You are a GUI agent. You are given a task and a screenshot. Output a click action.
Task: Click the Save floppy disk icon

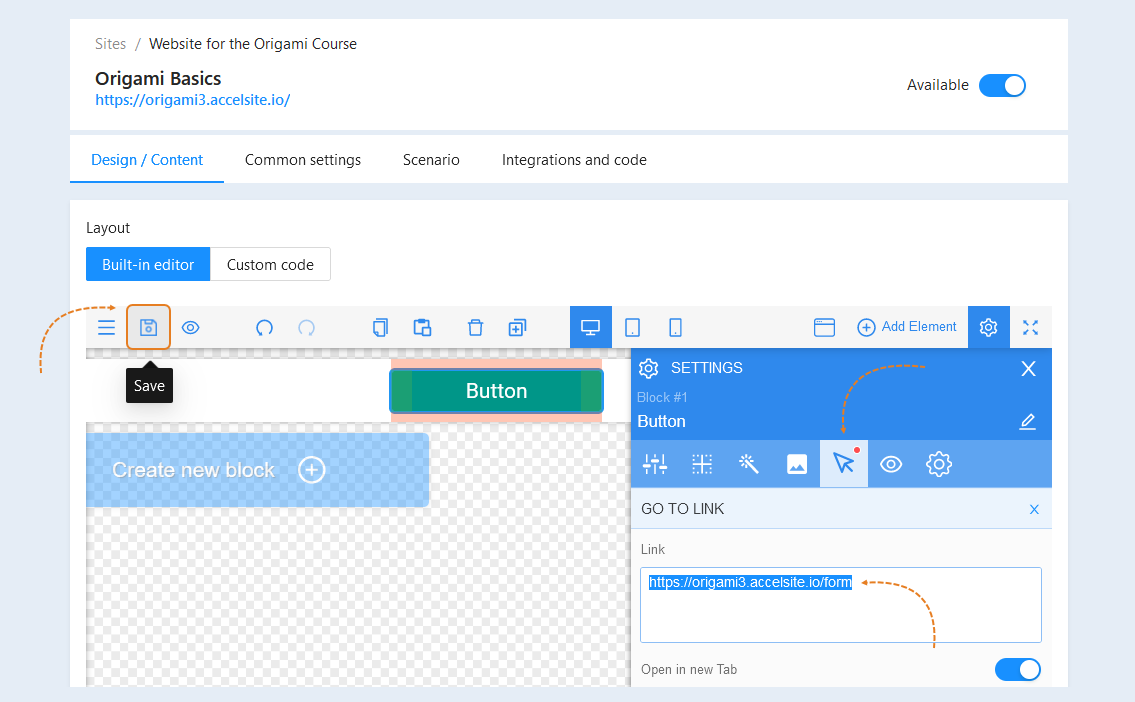148,327
